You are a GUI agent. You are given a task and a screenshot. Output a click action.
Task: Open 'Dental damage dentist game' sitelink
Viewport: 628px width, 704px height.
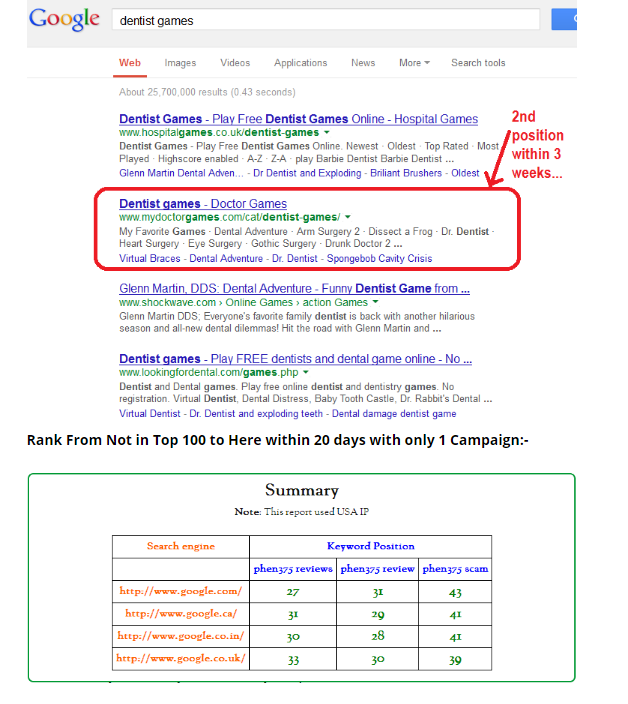click(394, 414)
